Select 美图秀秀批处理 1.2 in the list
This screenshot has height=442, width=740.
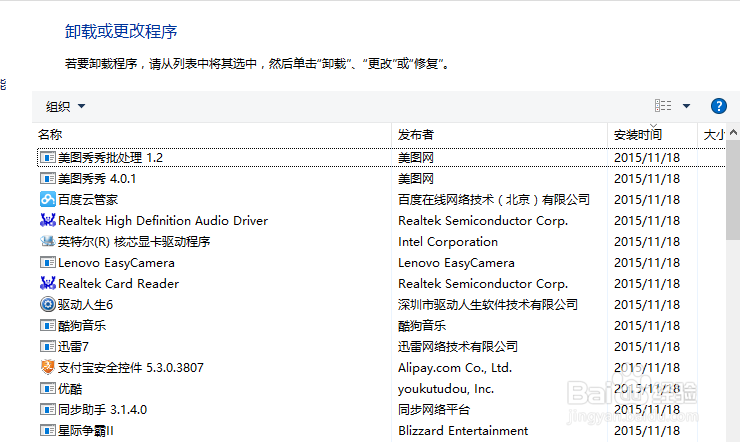pyautogui.click(x=110, y=157)
